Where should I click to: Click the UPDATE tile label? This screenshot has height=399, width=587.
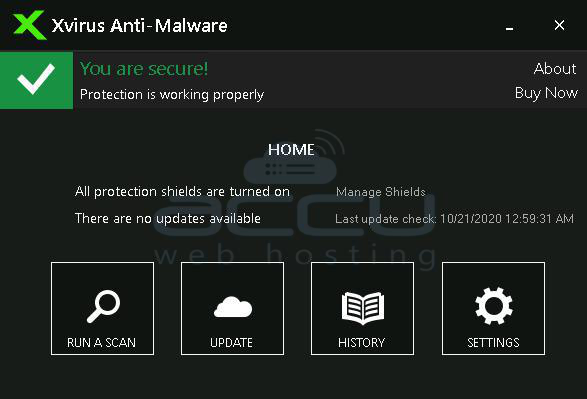[x=231, y=342]
